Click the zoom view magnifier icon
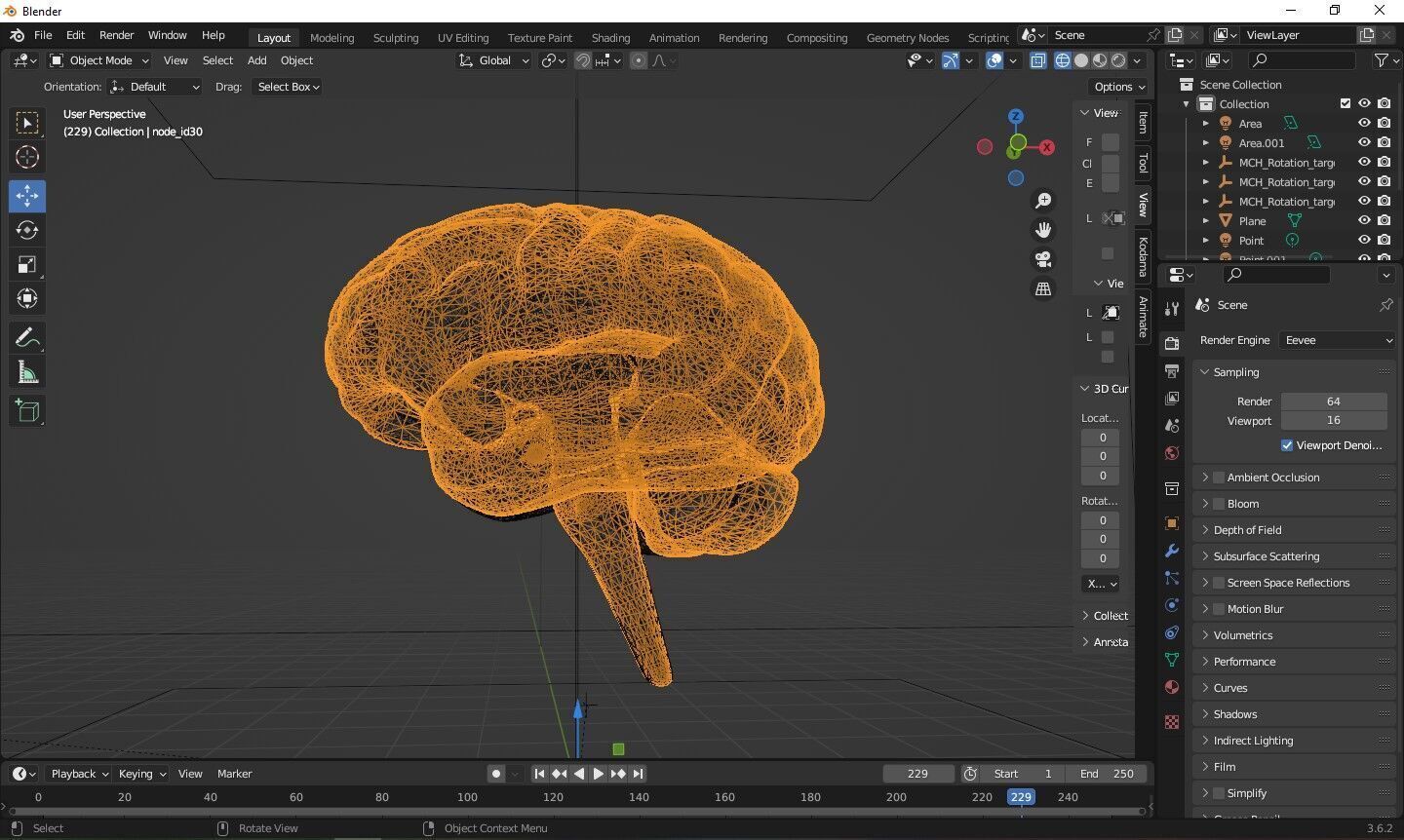The image size is (1404, 840). coord(1043,201)
